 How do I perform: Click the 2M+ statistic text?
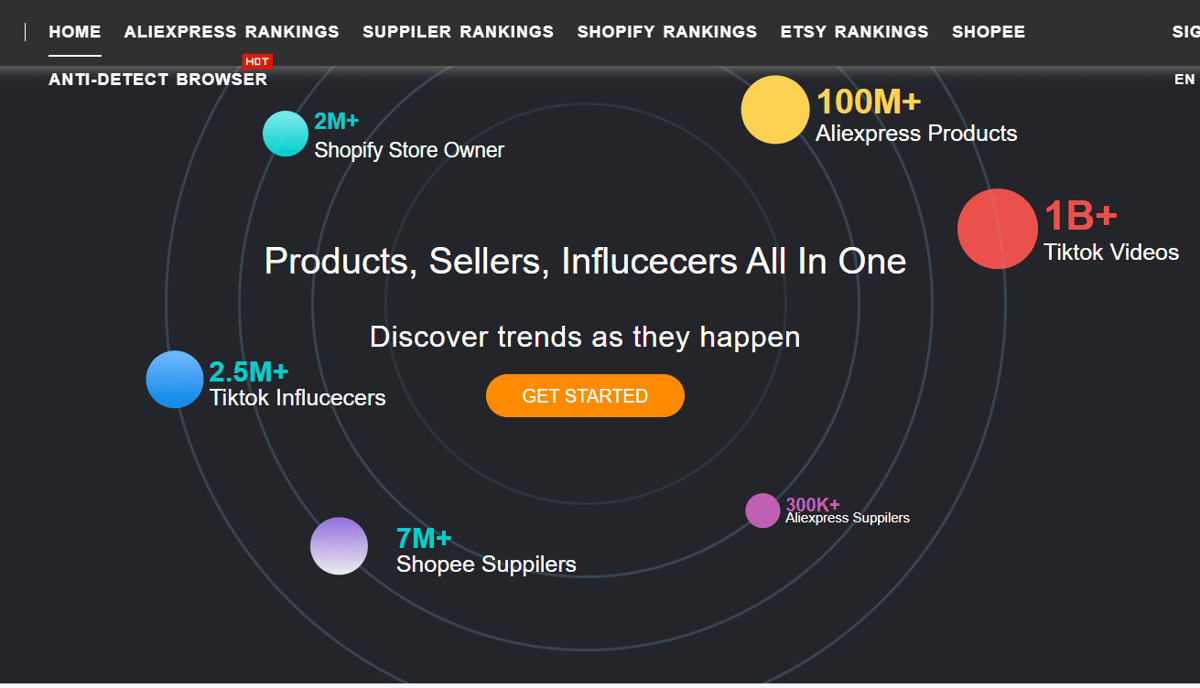point(336,122)
